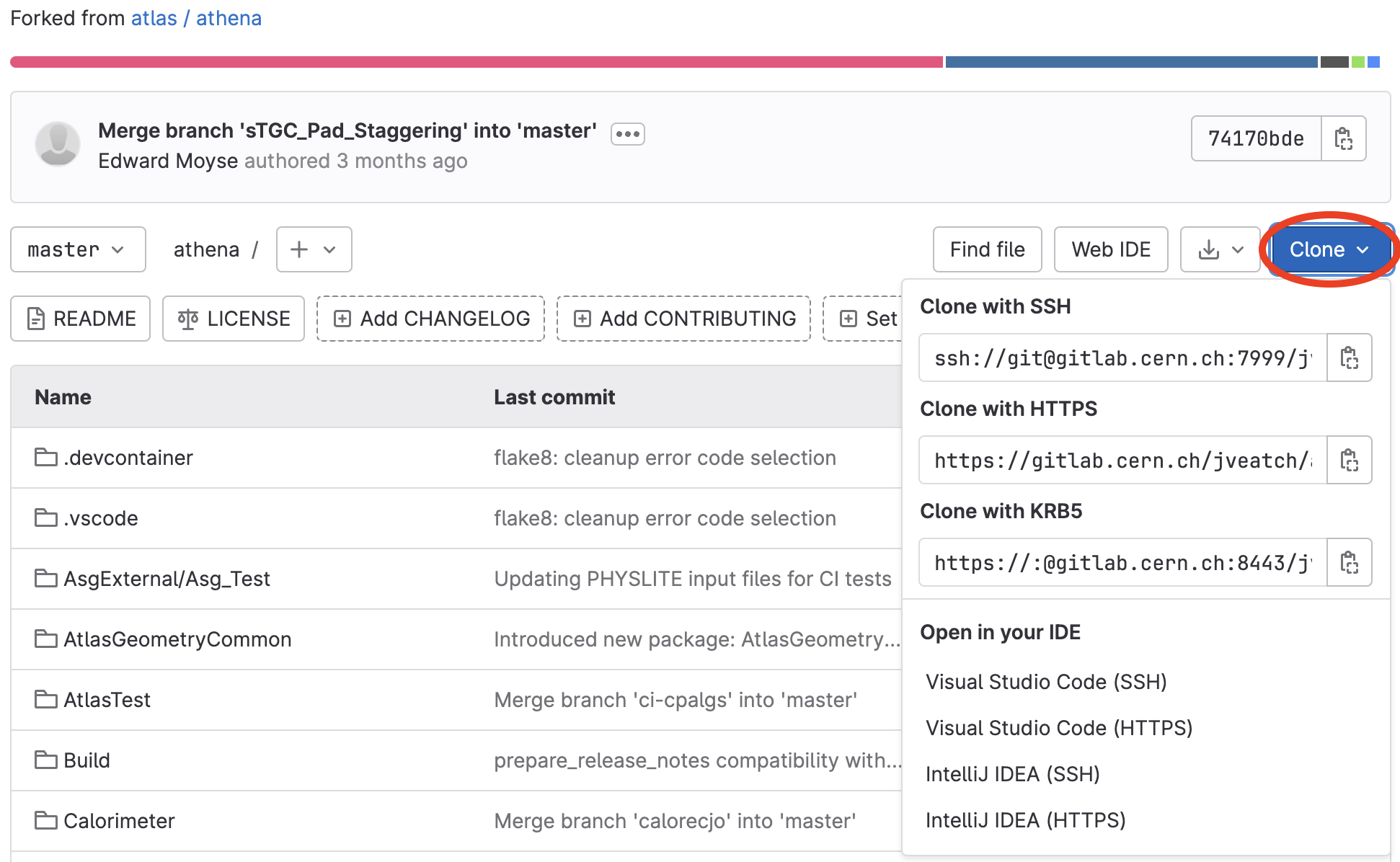The width and height of the screenshot is (1400, 862).
Task: Click the dark blue language bar segment
Action: click(x=1132, y=62)
